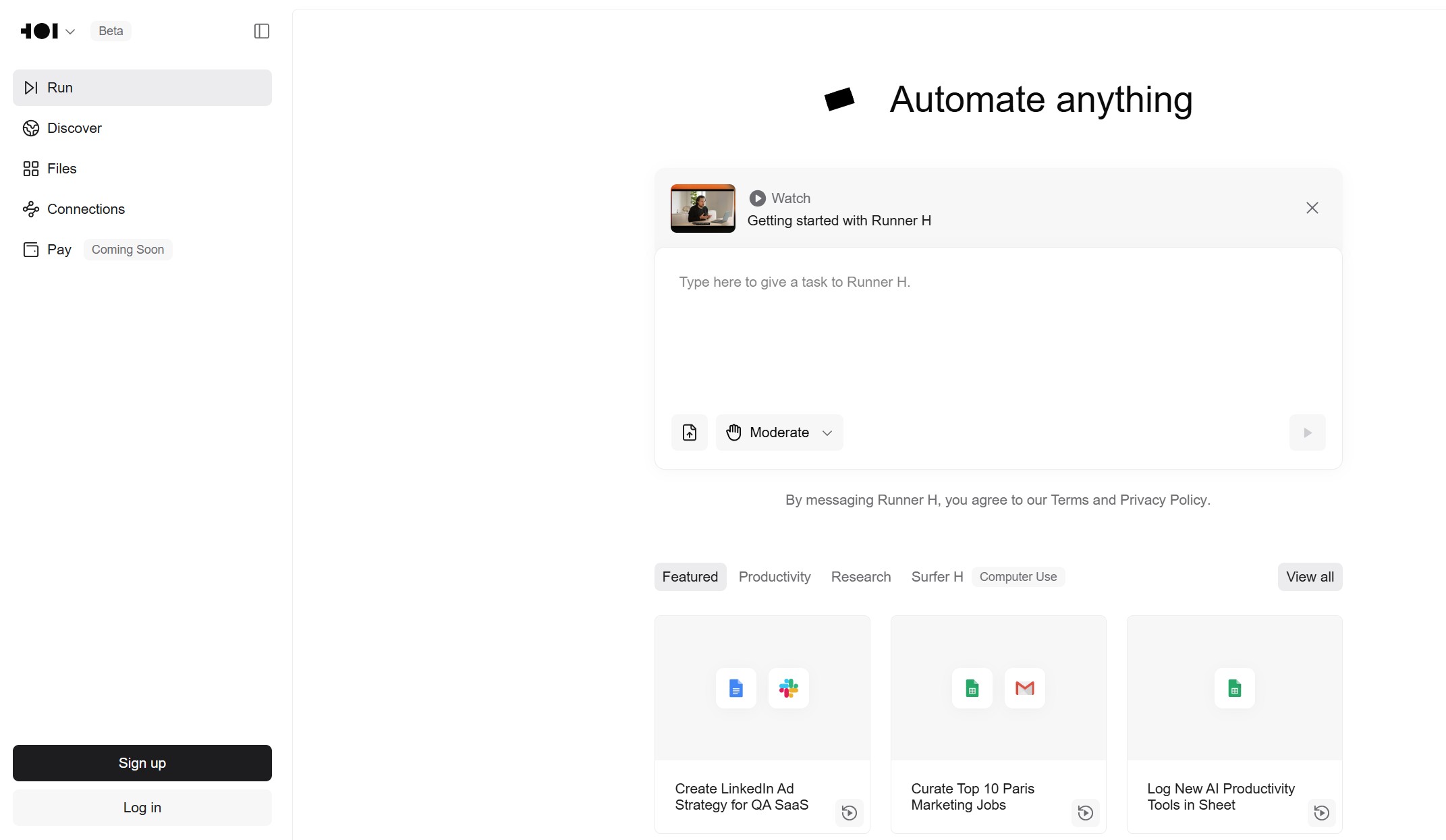
Task: Select the Pay menu item
Action: pos(142,250)
